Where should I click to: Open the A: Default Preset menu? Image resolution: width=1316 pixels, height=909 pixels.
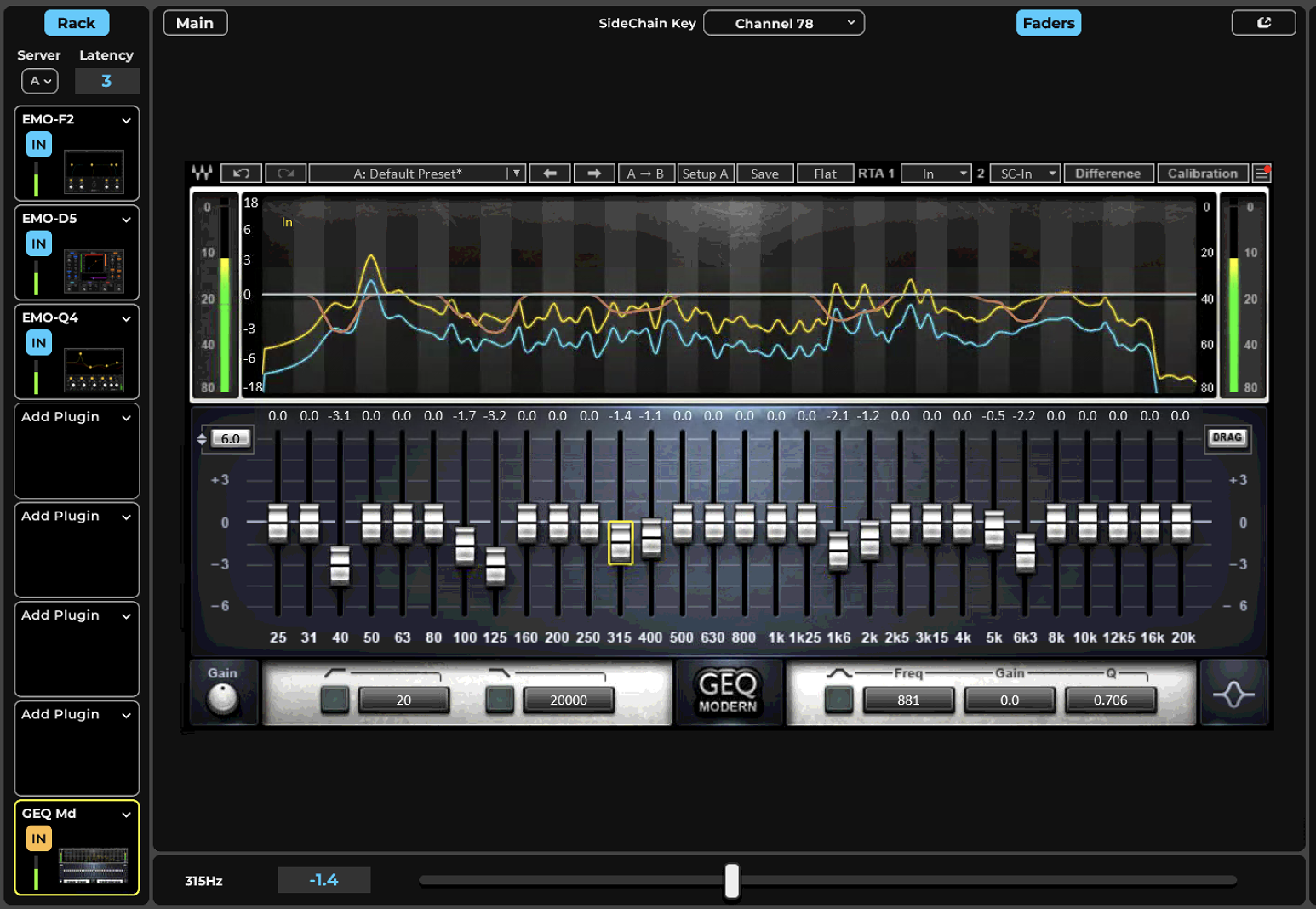(417, 174)
